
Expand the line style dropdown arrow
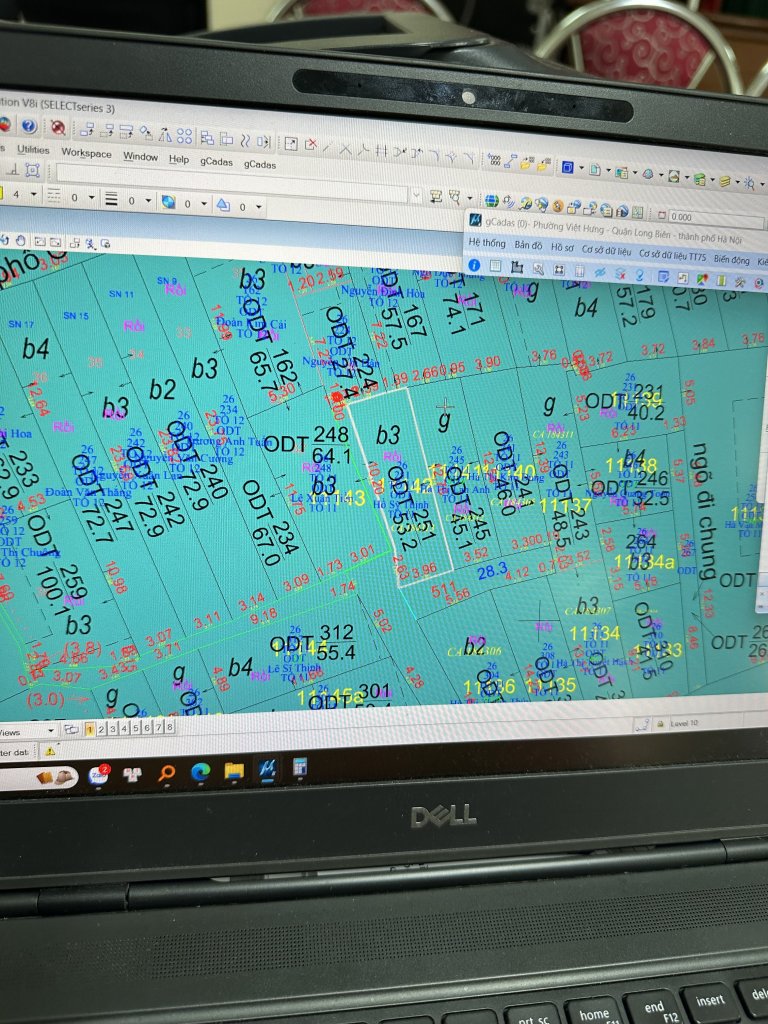[91, 197]
